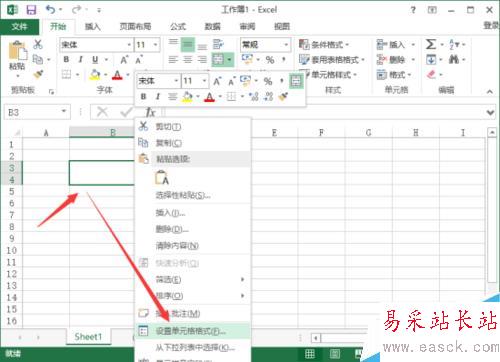Toggle middle vertical align button
The height and width of the screenshot is (362, 500).
click(188, 44)
